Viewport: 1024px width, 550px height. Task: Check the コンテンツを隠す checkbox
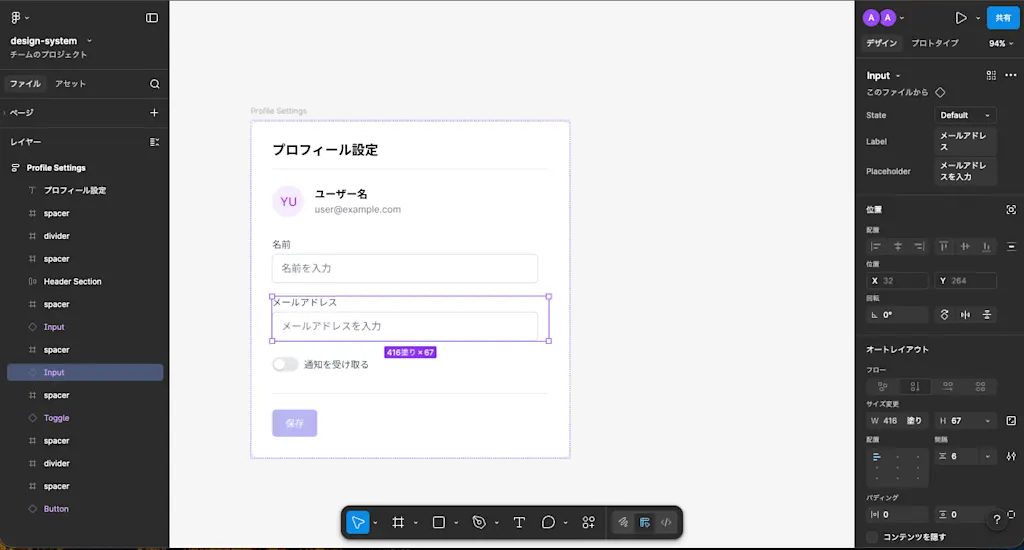(x=872, y=537)
